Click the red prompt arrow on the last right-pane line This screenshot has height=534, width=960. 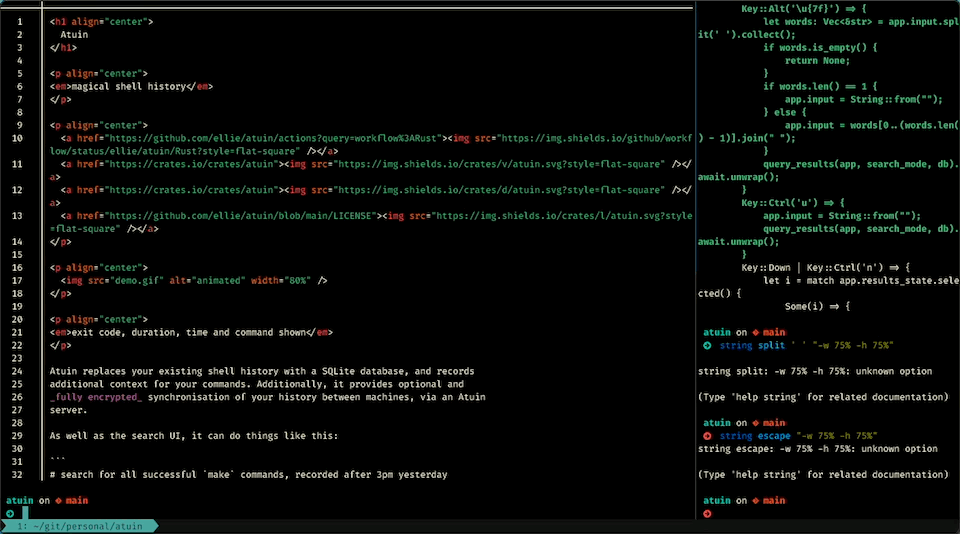707,513
